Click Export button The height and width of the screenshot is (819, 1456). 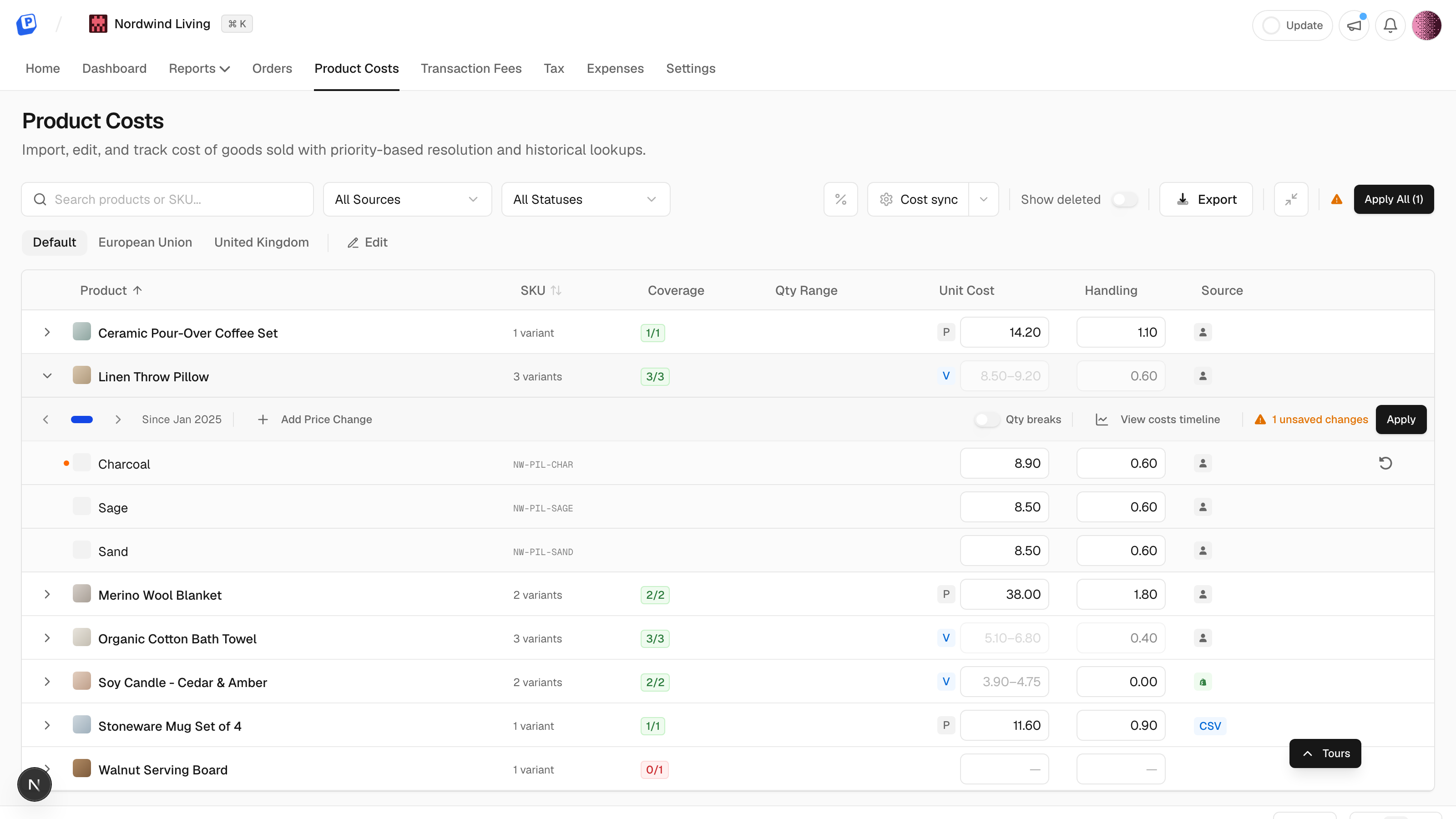pyautogui.click(x=1206, y=200)
